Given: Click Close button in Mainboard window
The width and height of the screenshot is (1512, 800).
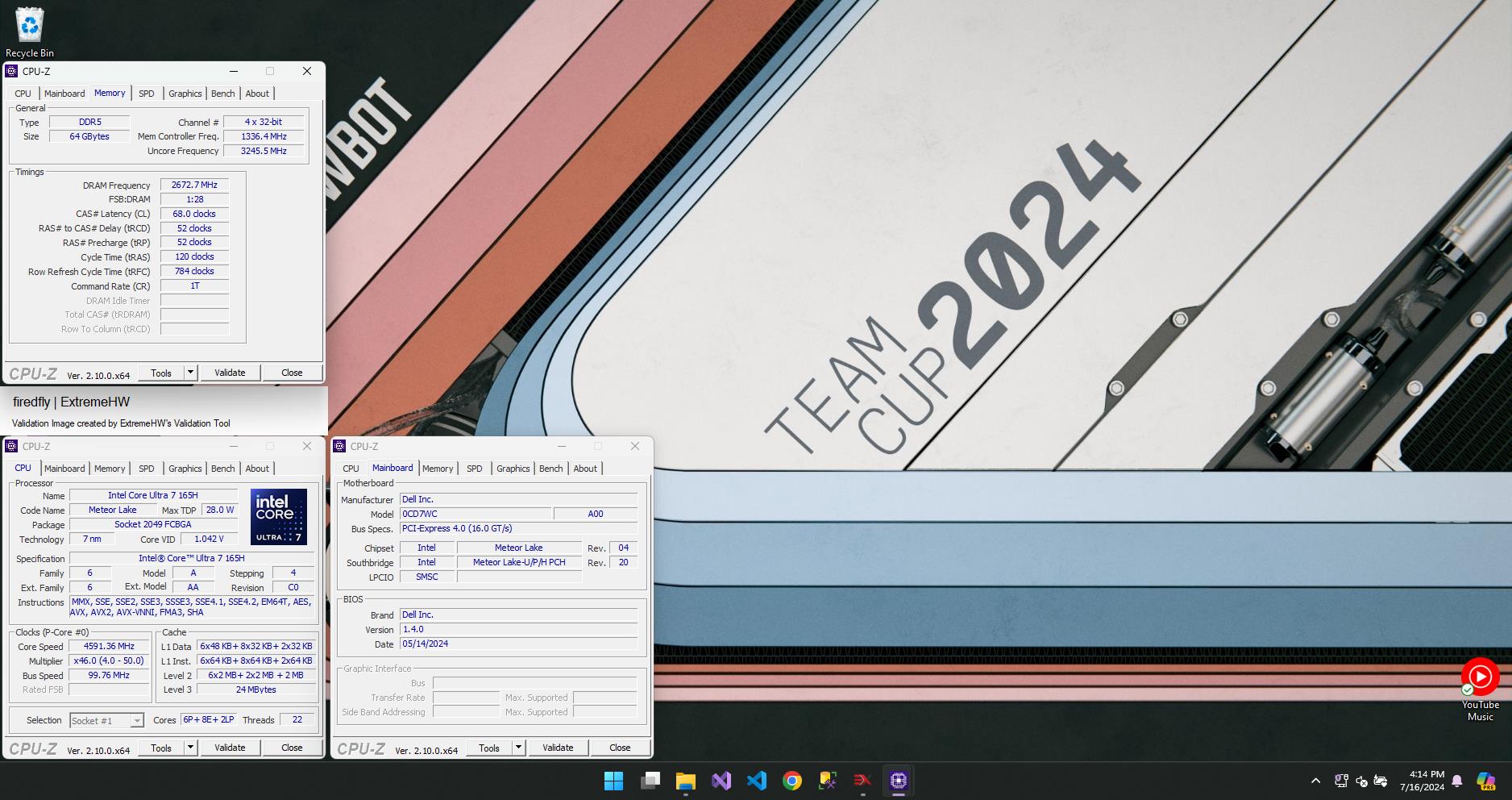Looking at the screenshot, I should 620,748.
